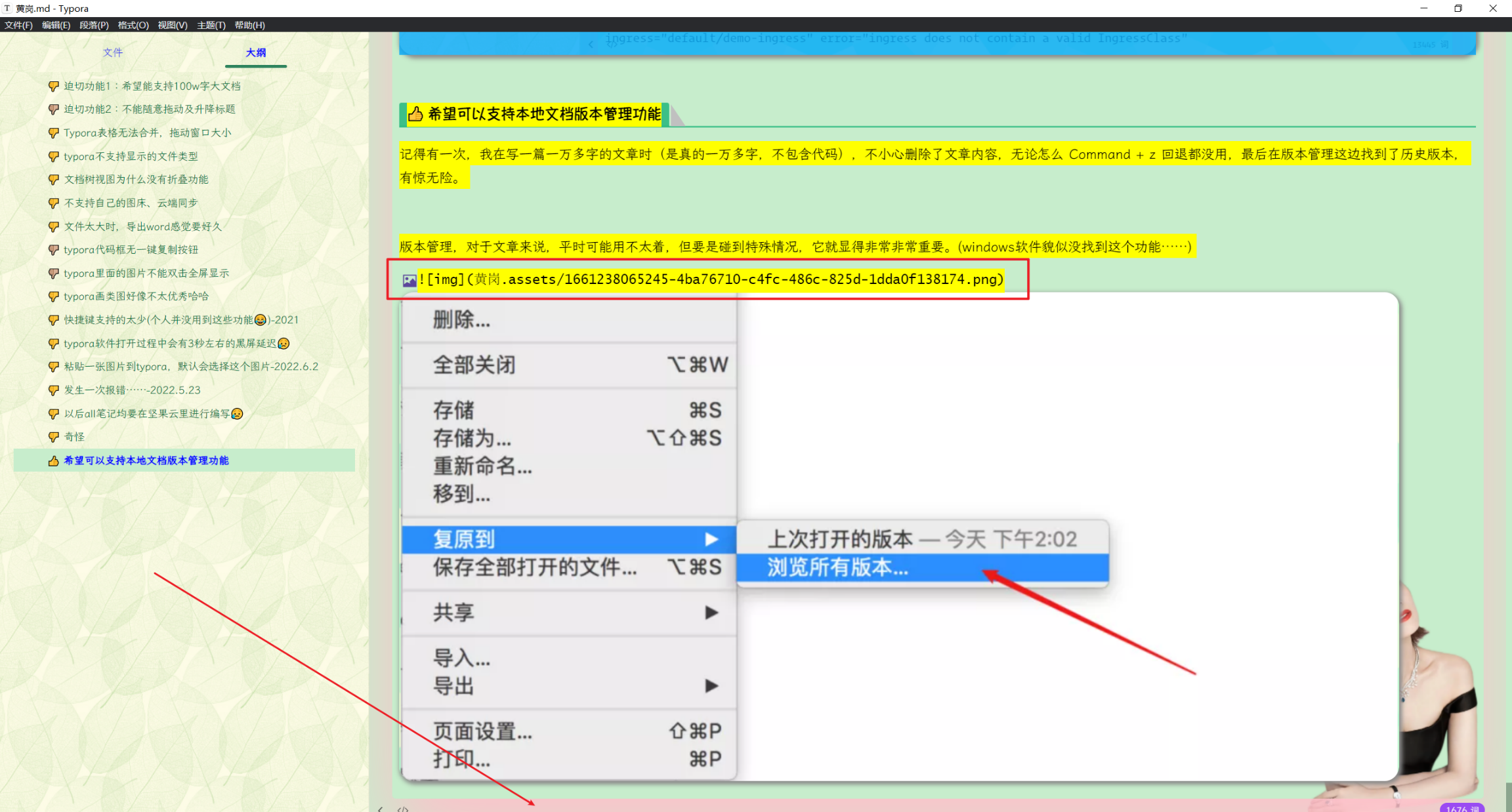Select outline item 不支持自己的图床、云端同步
The width and height of the screenshot is (1512, 812).
click(131, 203)
